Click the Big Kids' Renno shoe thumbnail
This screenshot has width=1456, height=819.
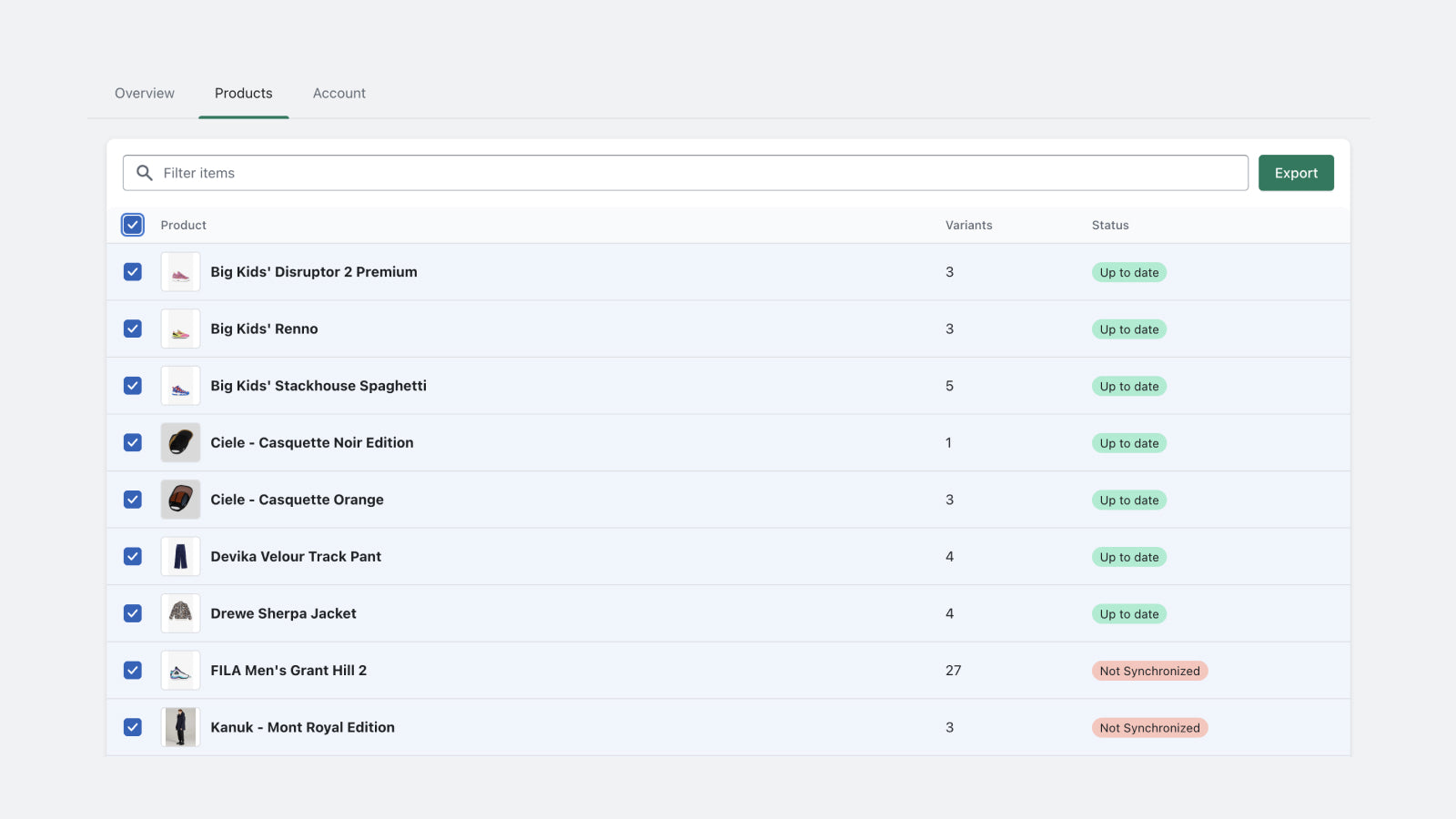point(180,329)
